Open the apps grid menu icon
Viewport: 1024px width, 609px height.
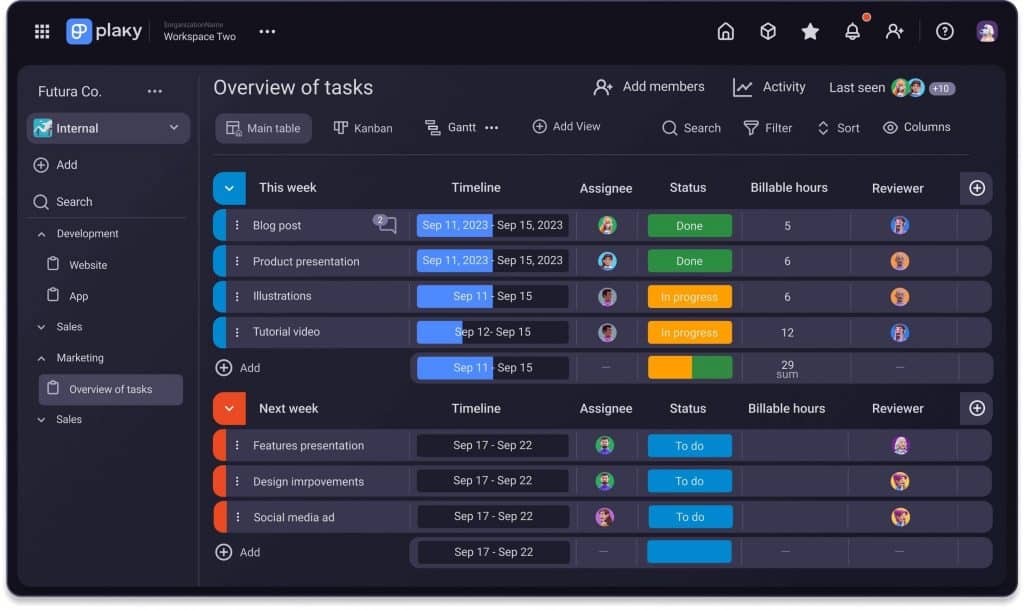(x=42, y=31)
